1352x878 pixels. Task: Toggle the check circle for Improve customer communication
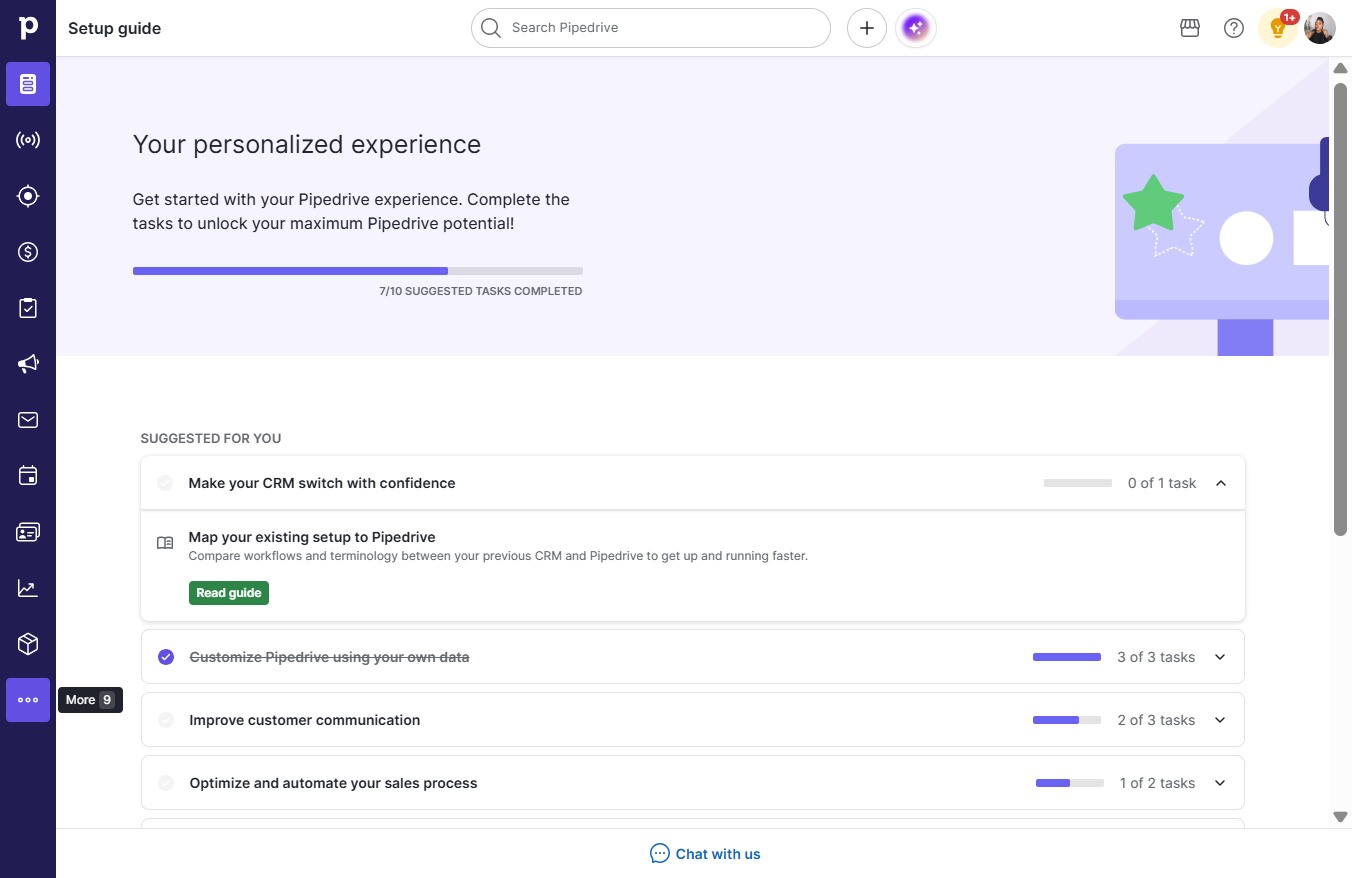click(166, 720)
